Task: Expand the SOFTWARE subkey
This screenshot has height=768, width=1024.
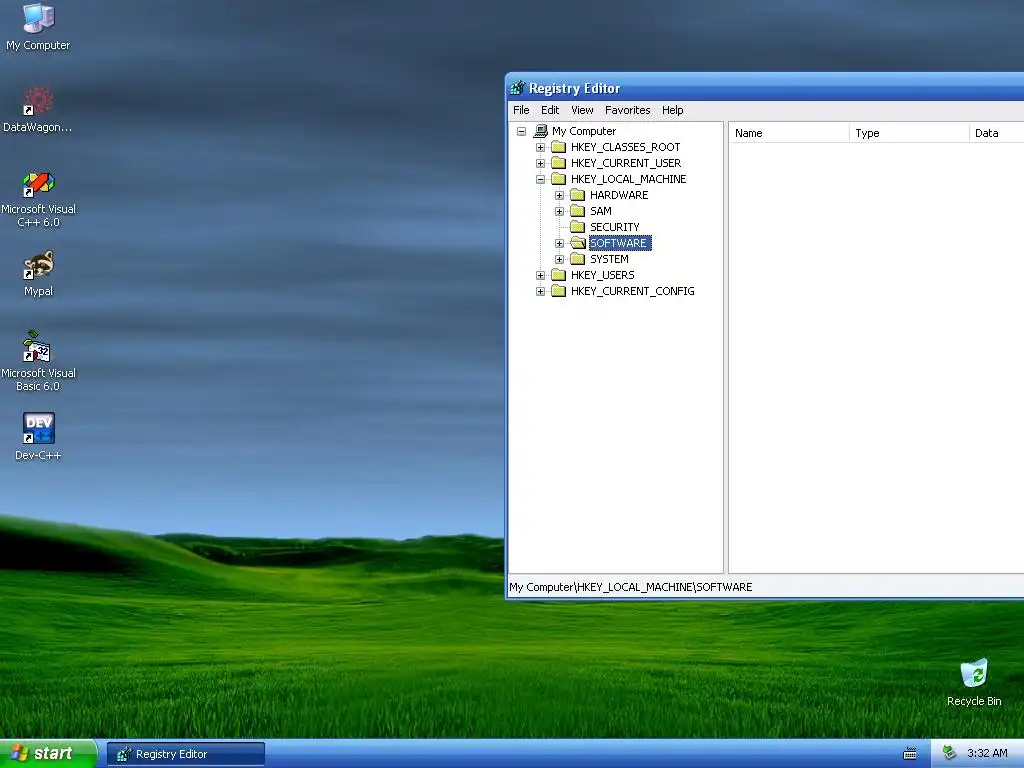Action: pyautogui.click(x=559, y=243)
